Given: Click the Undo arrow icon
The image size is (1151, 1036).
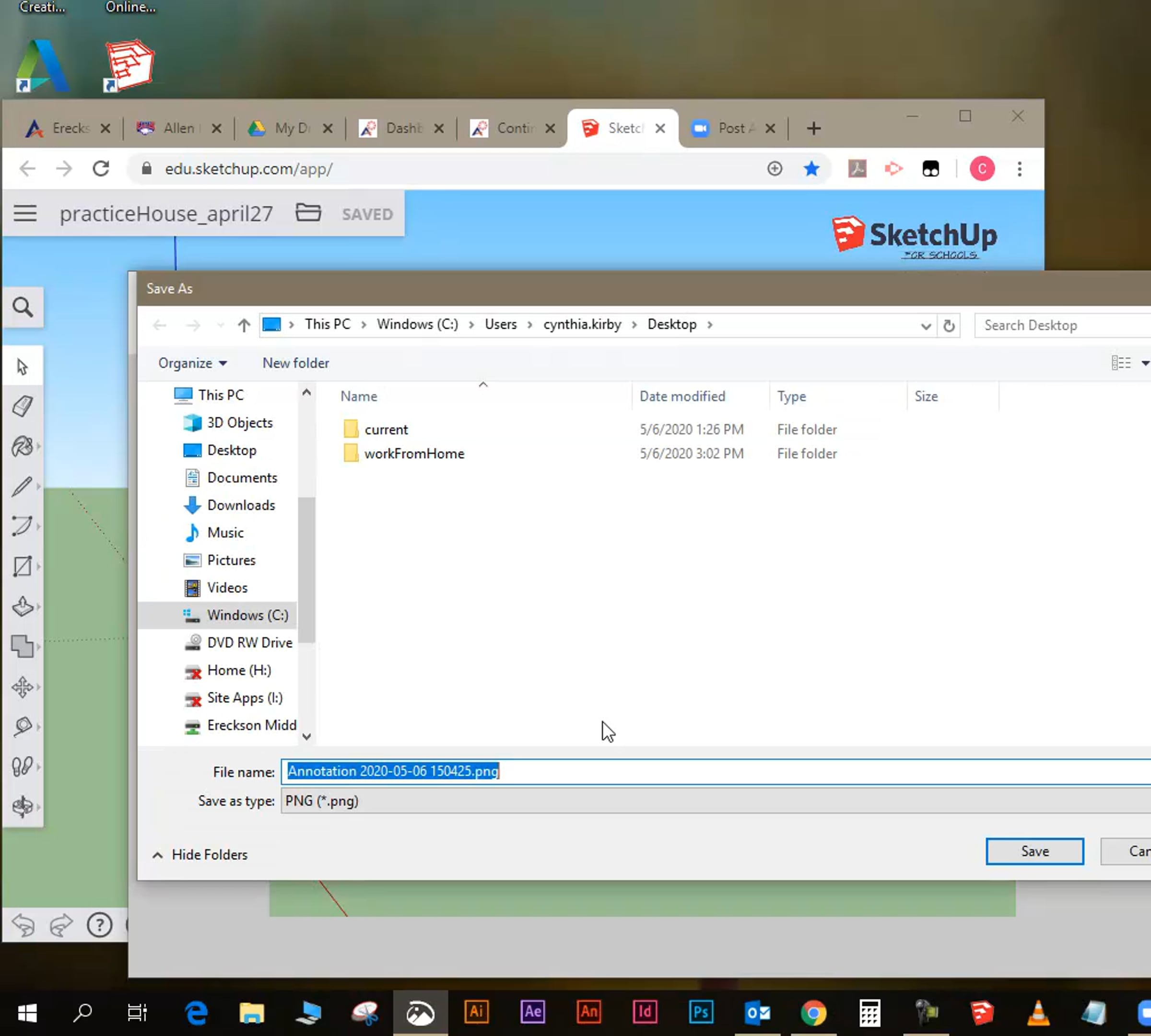Looking at the screenshot, I should pyautogui.click(x=23, y=925).
